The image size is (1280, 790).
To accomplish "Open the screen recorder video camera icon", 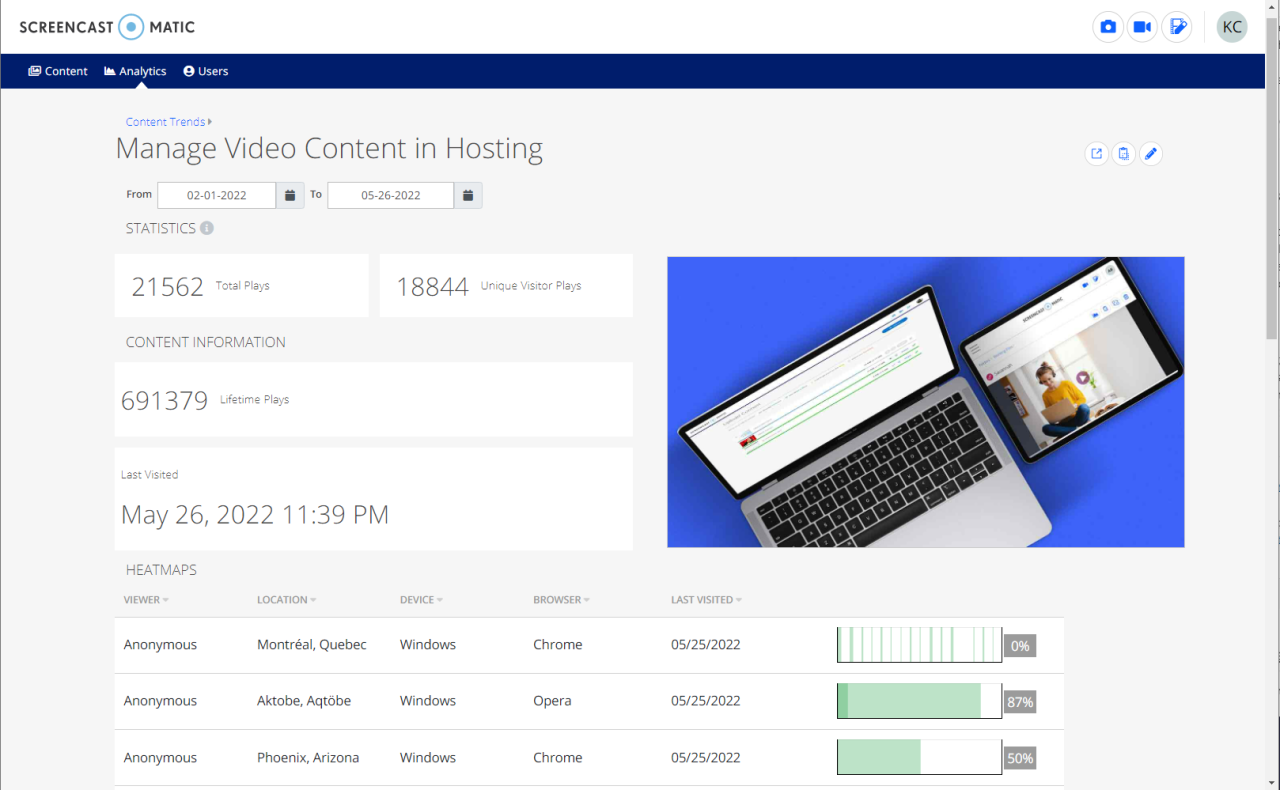I will 1142,27.
